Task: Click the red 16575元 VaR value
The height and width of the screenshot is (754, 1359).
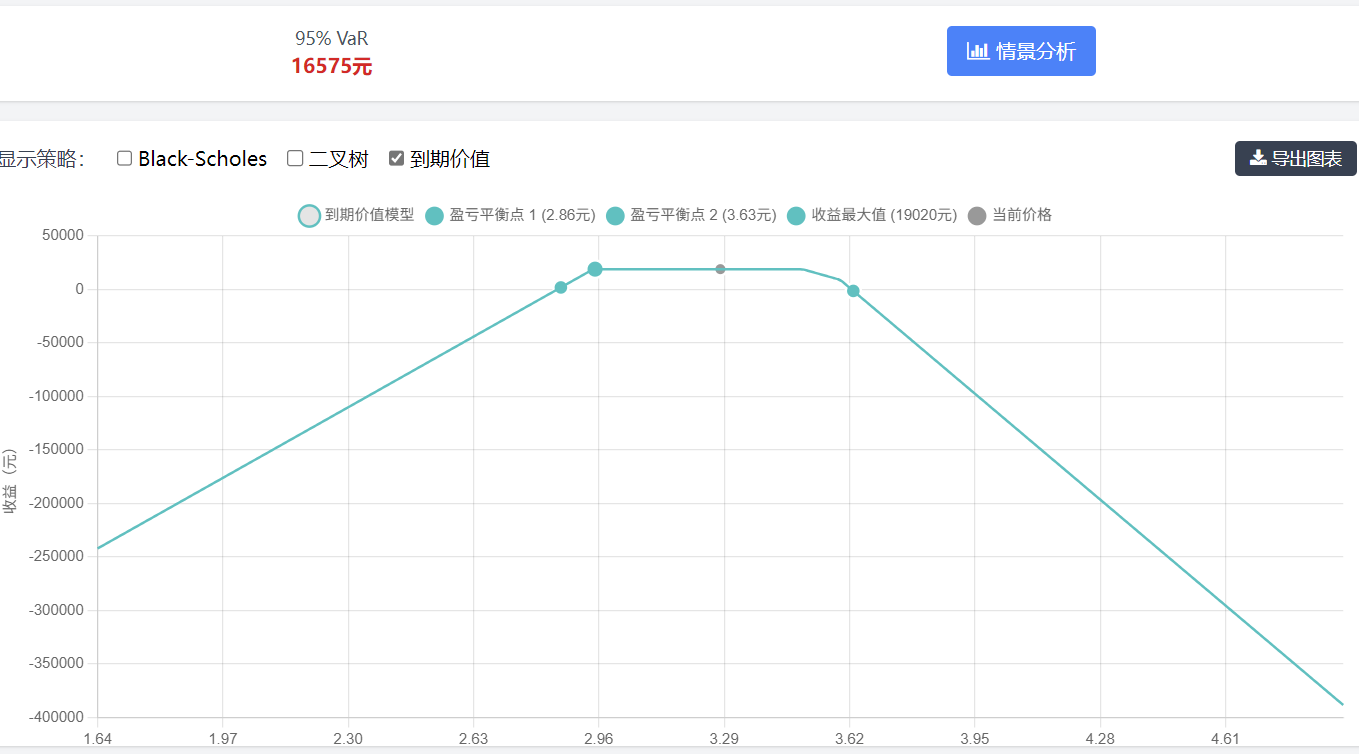Action: [x=331, y=67]
